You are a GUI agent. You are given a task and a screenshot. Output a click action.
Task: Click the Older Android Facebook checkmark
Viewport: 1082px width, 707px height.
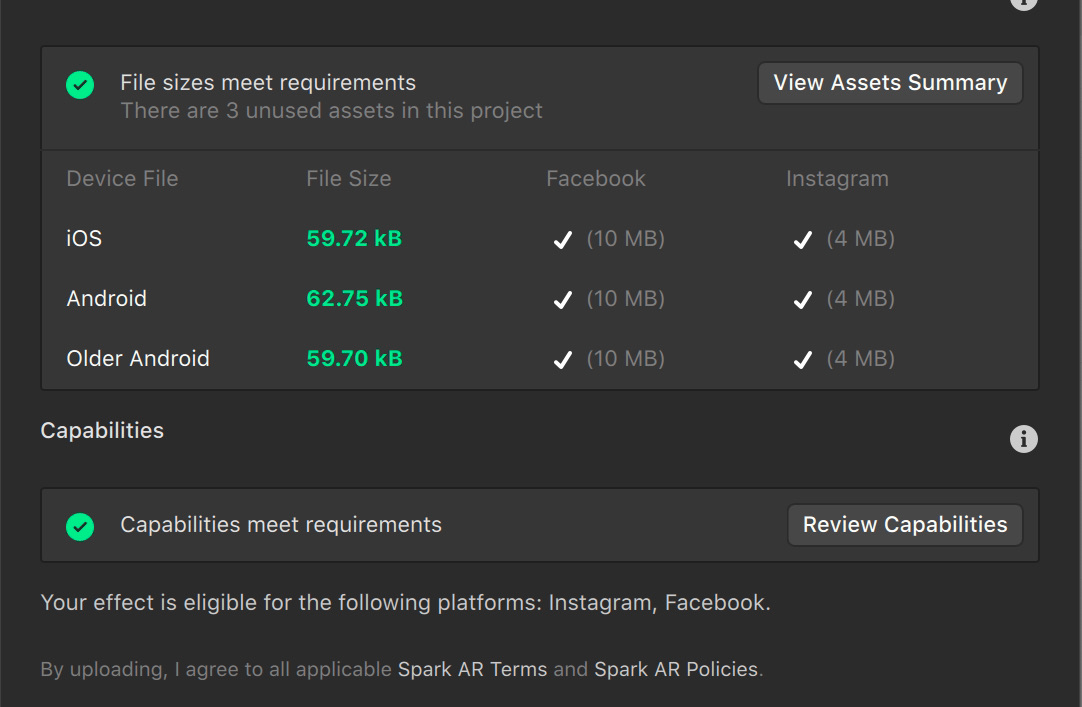coord(563,360)
